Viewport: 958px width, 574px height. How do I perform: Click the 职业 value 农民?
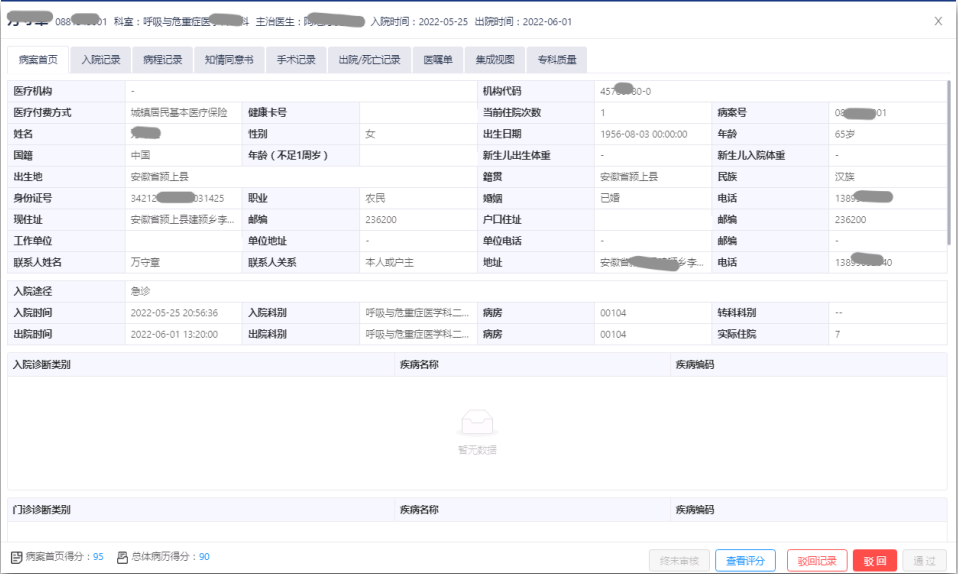click(375, 198)
